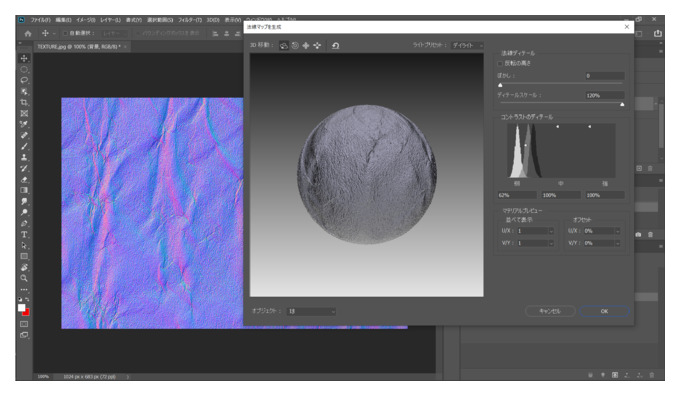Select the Horizontal Type tool
Screen dimensions: 680x396
point(24,235)
